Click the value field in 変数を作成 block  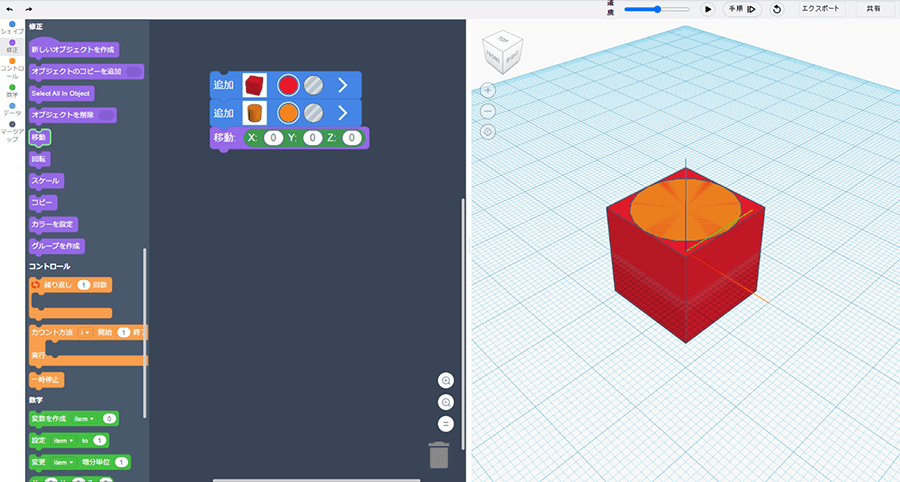(x=109, y=419)
